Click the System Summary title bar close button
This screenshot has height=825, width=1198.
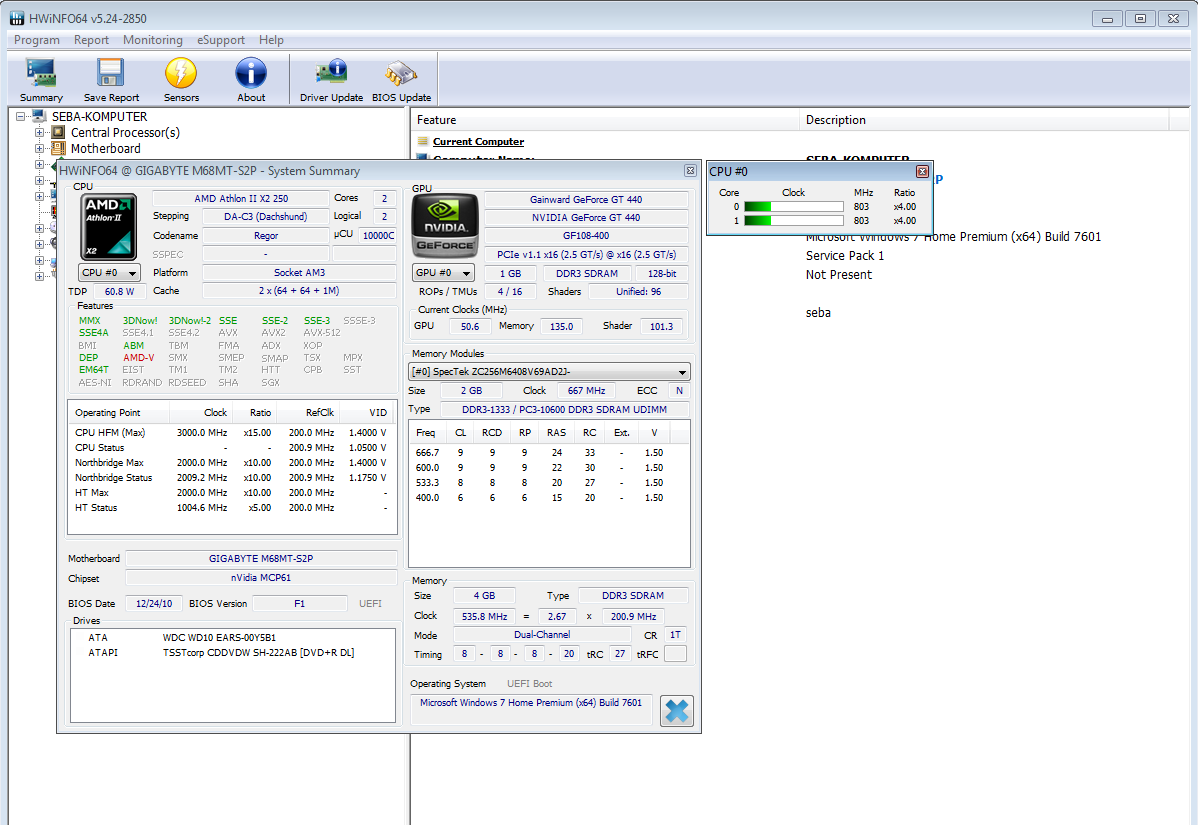[x=690, y=171]
